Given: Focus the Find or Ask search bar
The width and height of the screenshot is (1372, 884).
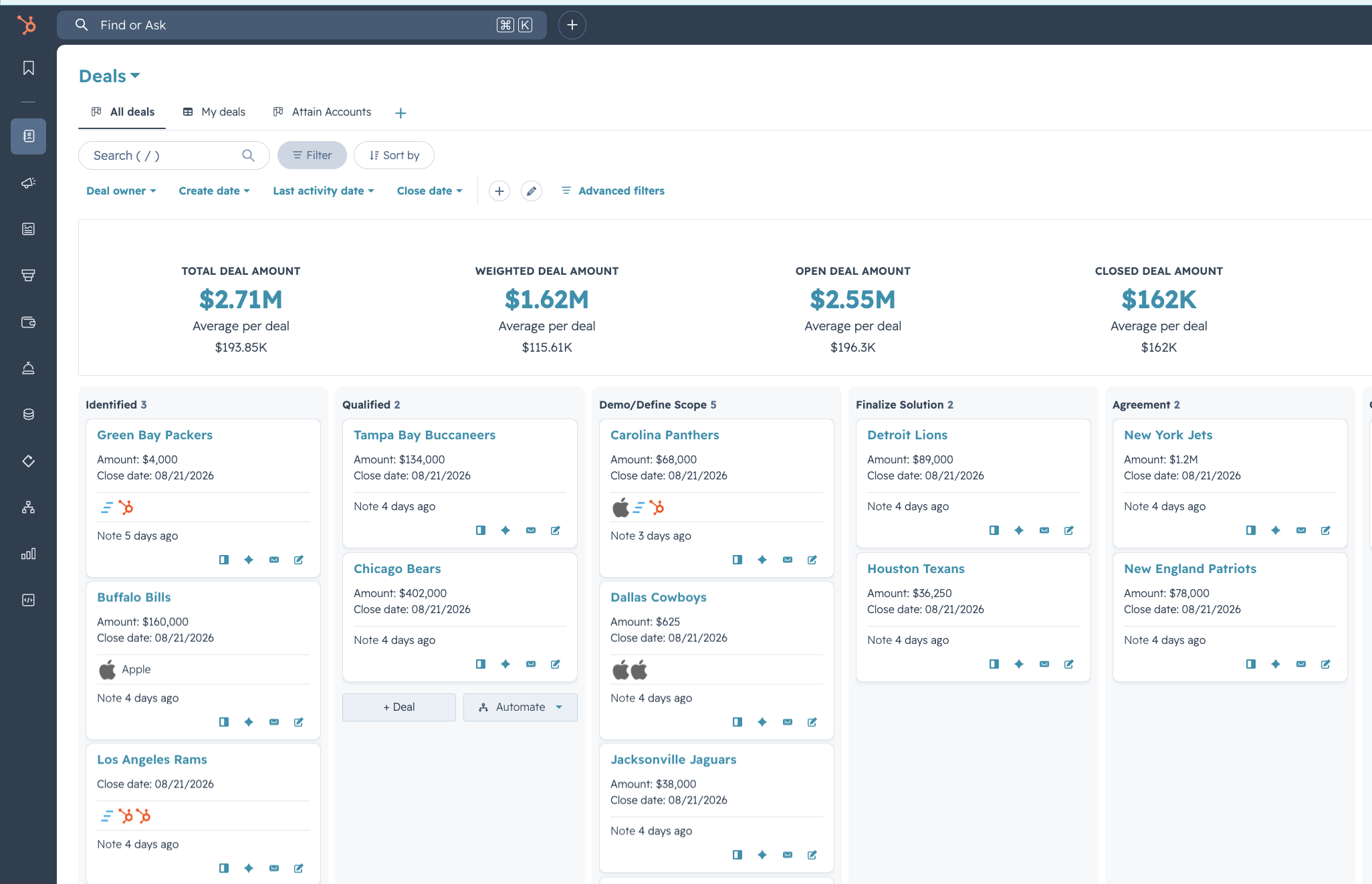Looking at the screenshot, I should point(302,25).
